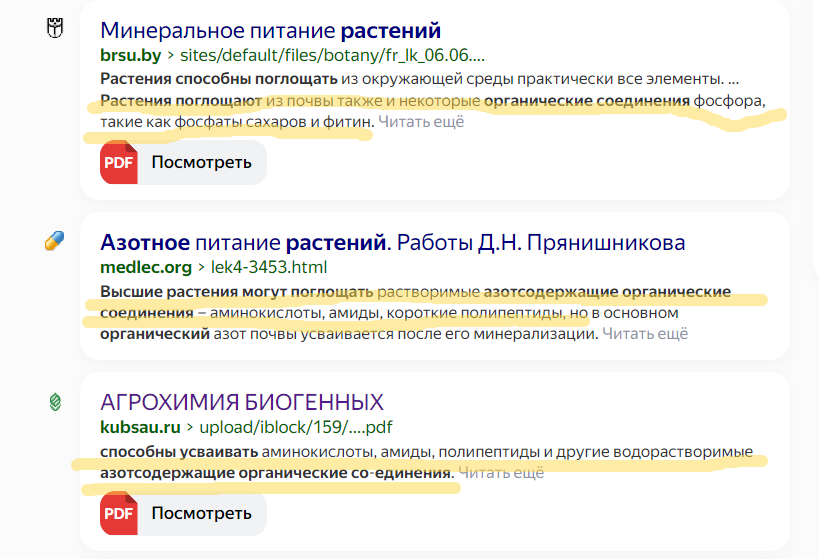The image size is (819, 559).
Task: Click the snippet text 'способны усваивать'
Action: (x=179, y=451)
